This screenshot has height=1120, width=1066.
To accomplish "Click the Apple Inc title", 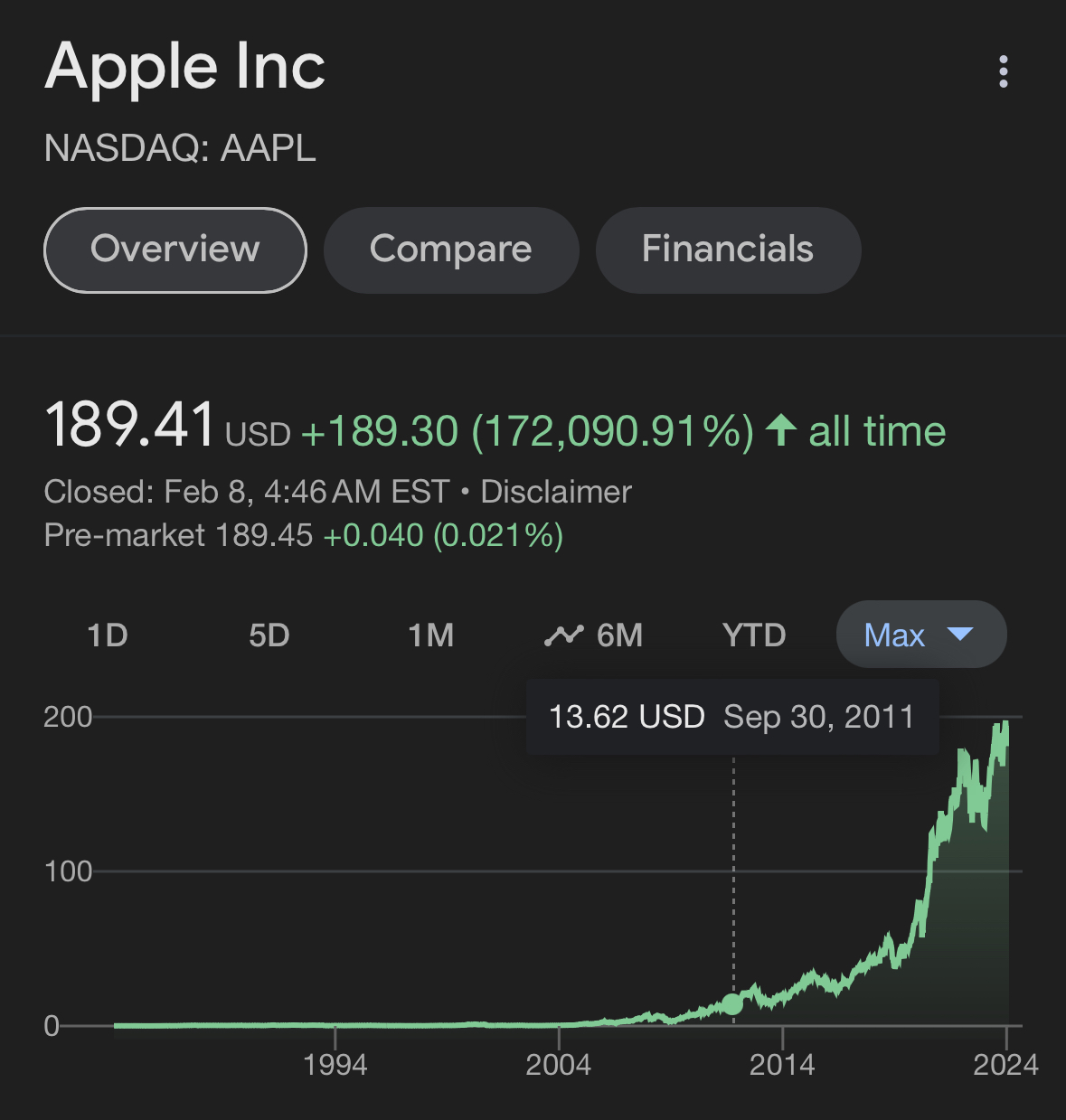I will (185, 67).
